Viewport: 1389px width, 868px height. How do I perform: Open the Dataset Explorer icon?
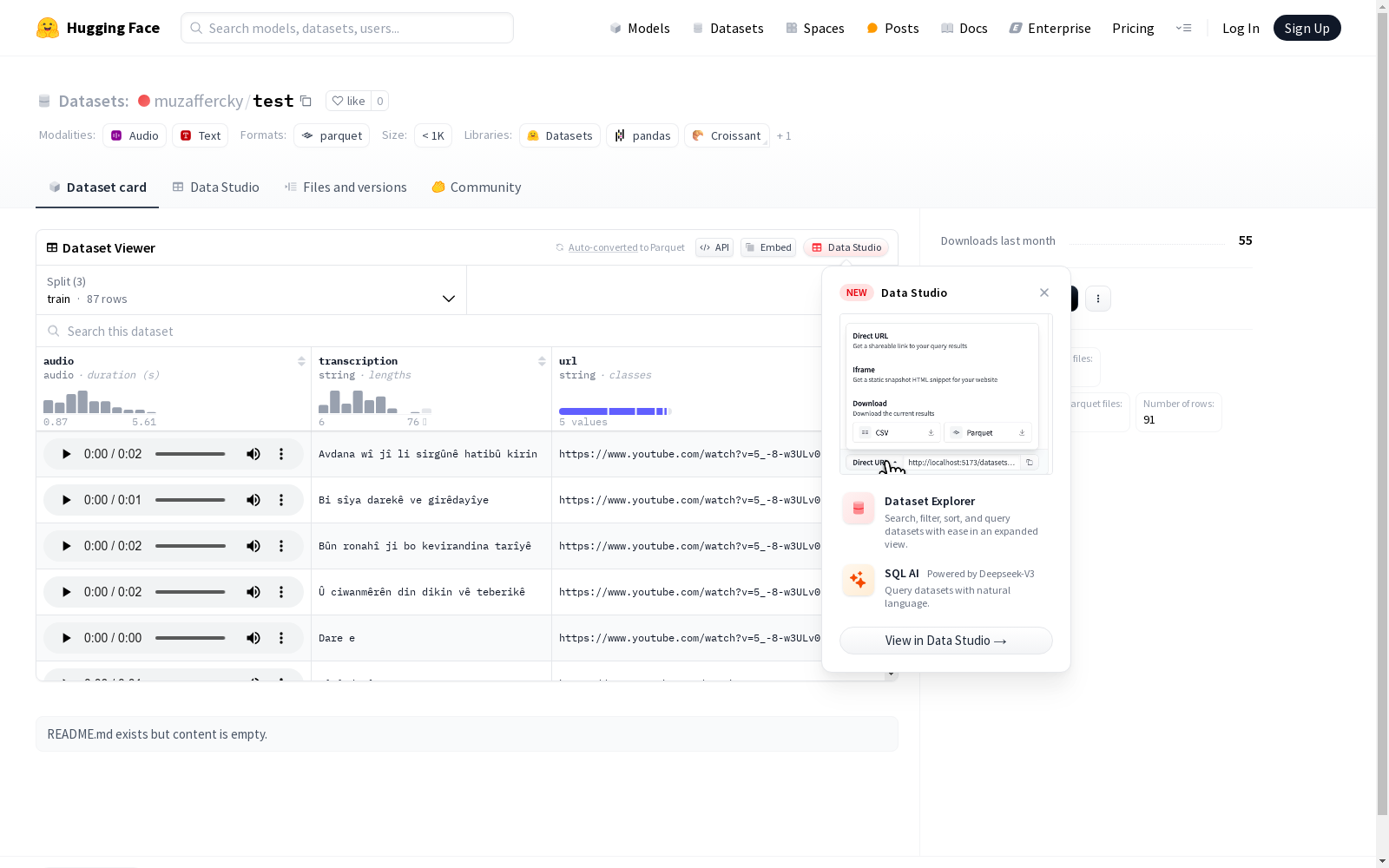[859, 509]
